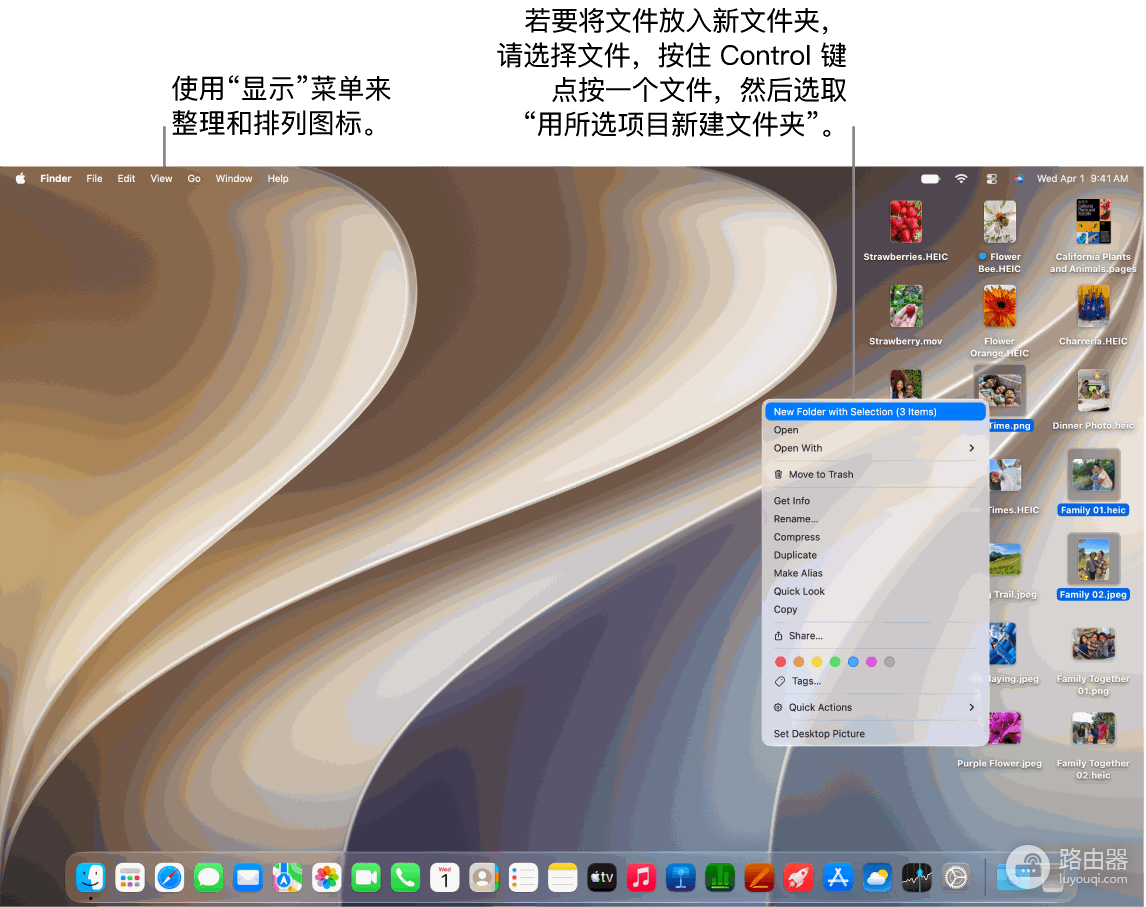Open the Weather app in the Dock
The height and width of the screenshot is (907, 1146).
tap(877, 877)
